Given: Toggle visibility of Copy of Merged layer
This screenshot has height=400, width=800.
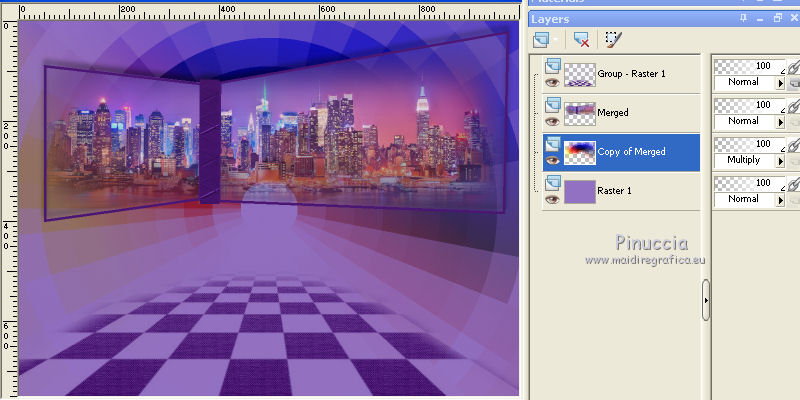Looking at the screenshot, I should (x=552, y=161).
